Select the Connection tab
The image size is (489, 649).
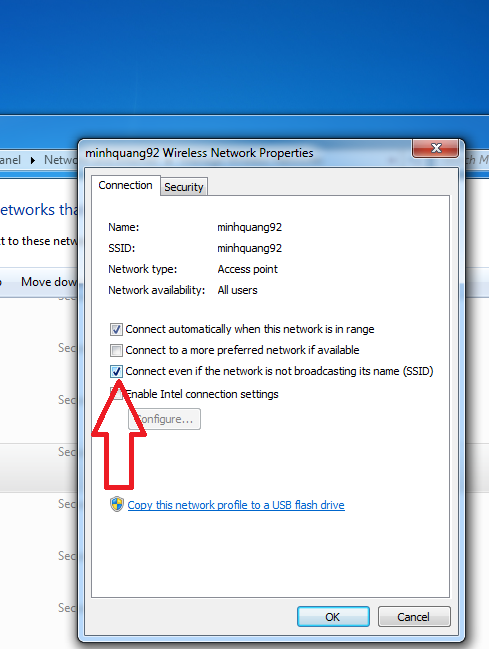coord(125,185)
